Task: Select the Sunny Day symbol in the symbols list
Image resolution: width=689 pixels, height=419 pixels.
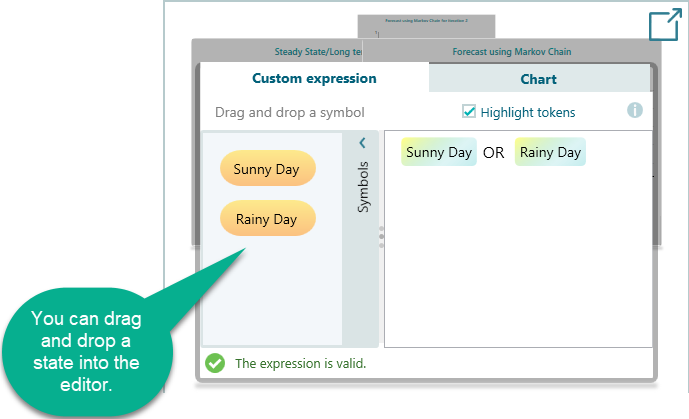Action: click(x=267, y=169)
